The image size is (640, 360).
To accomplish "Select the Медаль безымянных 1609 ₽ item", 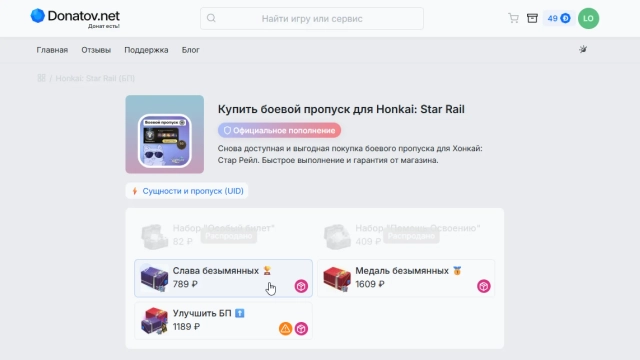I will pos(406,278).
